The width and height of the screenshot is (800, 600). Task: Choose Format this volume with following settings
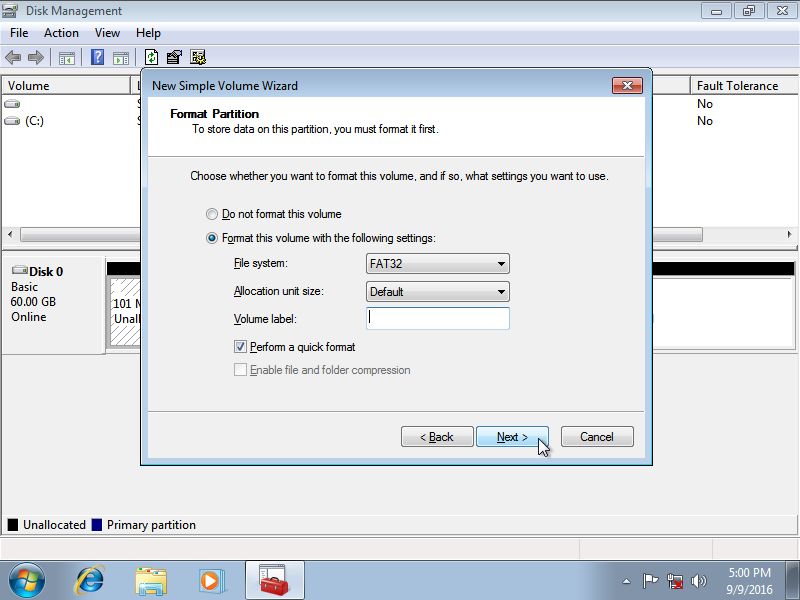pos(211,237)
